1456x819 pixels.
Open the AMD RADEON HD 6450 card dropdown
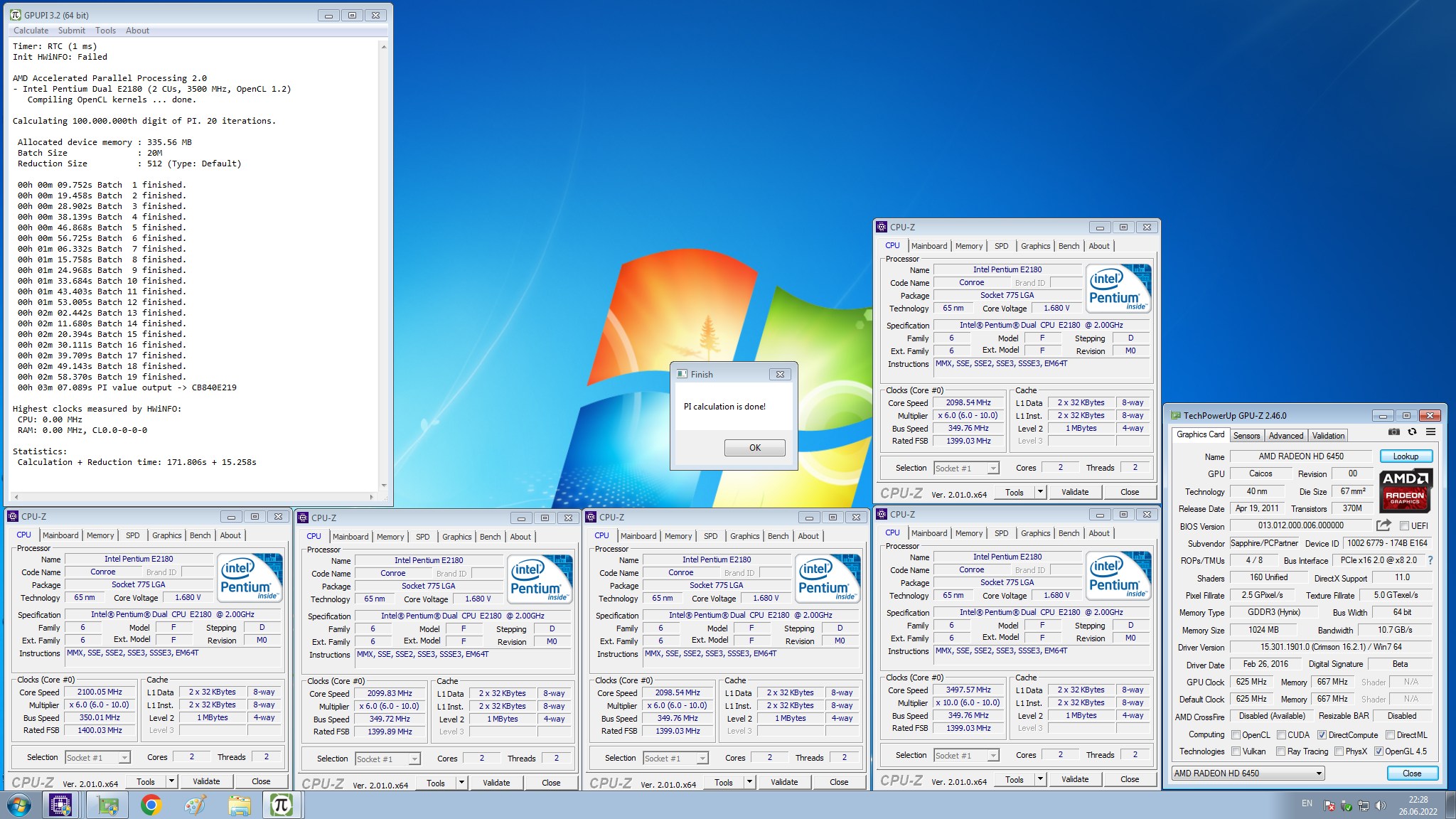coord(1248,773)
